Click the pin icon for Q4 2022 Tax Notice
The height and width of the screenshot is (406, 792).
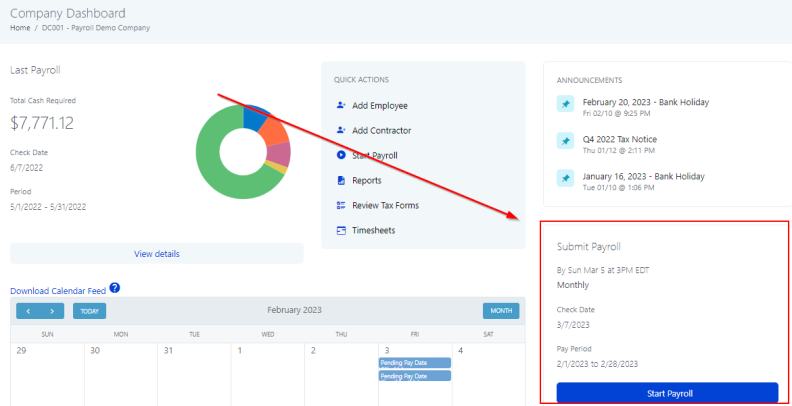click(565, 141)
